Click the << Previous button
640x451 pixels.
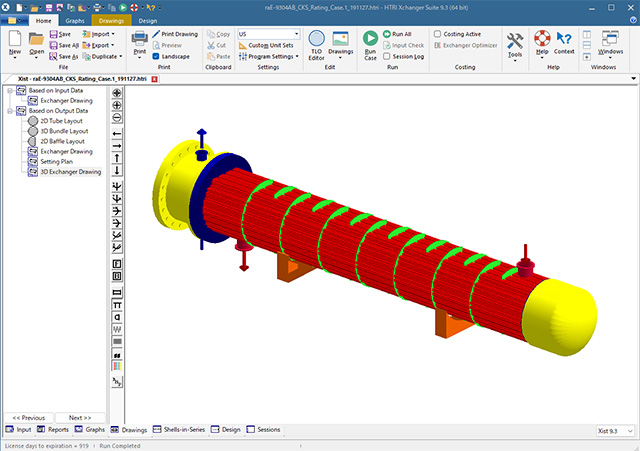tap(28, 417)
